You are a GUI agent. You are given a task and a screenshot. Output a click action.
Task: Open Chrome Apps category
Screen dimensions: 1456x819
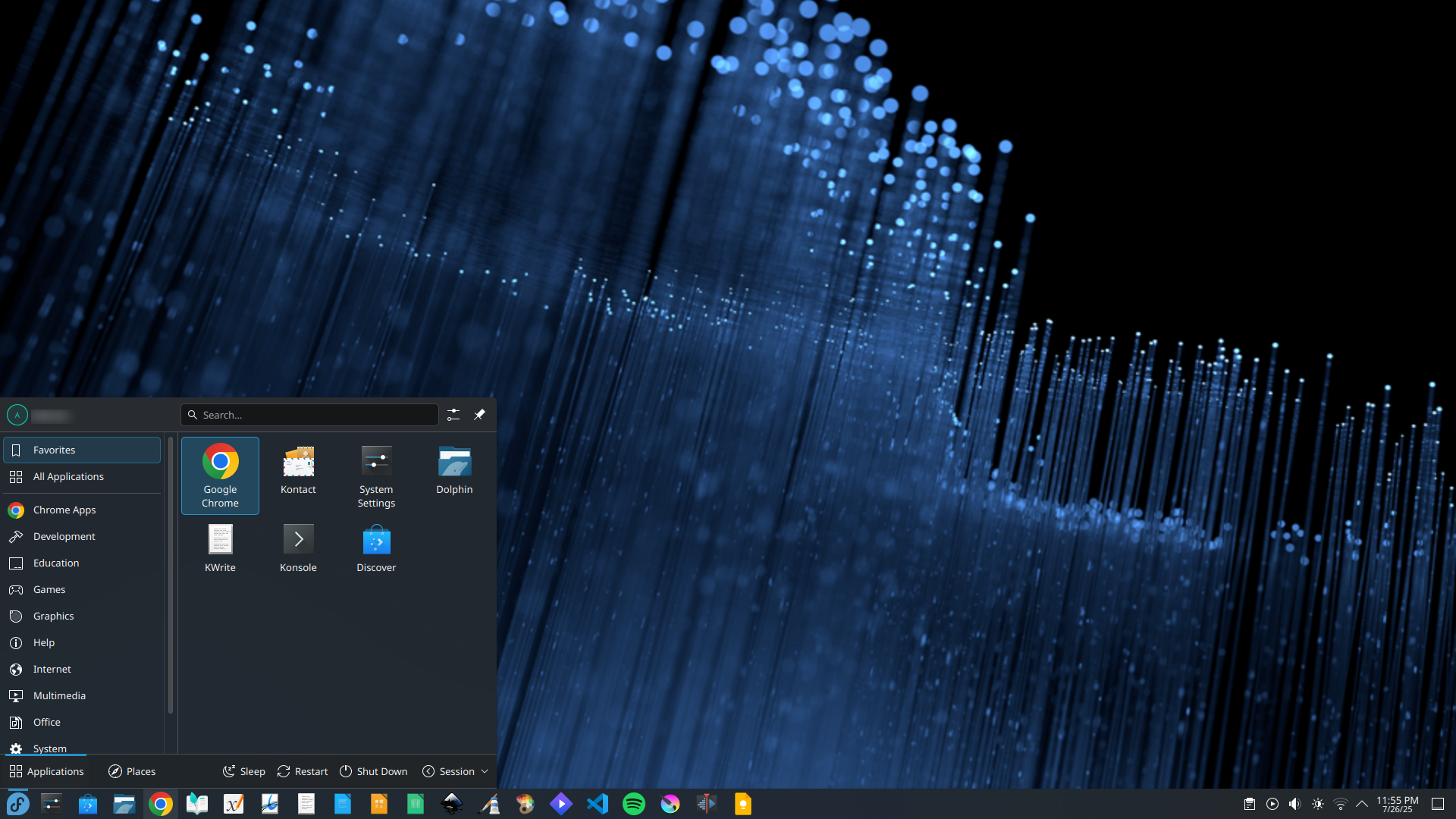pyautogui.click(x=82, y=510)
